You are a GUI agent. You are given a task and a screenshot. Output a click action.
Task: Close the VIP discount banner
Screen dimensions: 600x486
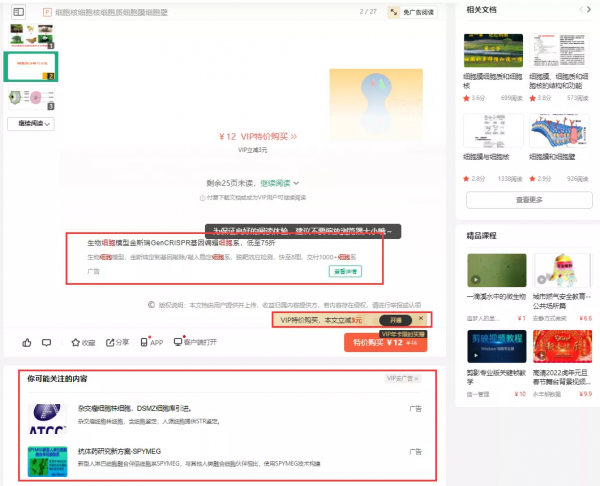tap(421, 318)
